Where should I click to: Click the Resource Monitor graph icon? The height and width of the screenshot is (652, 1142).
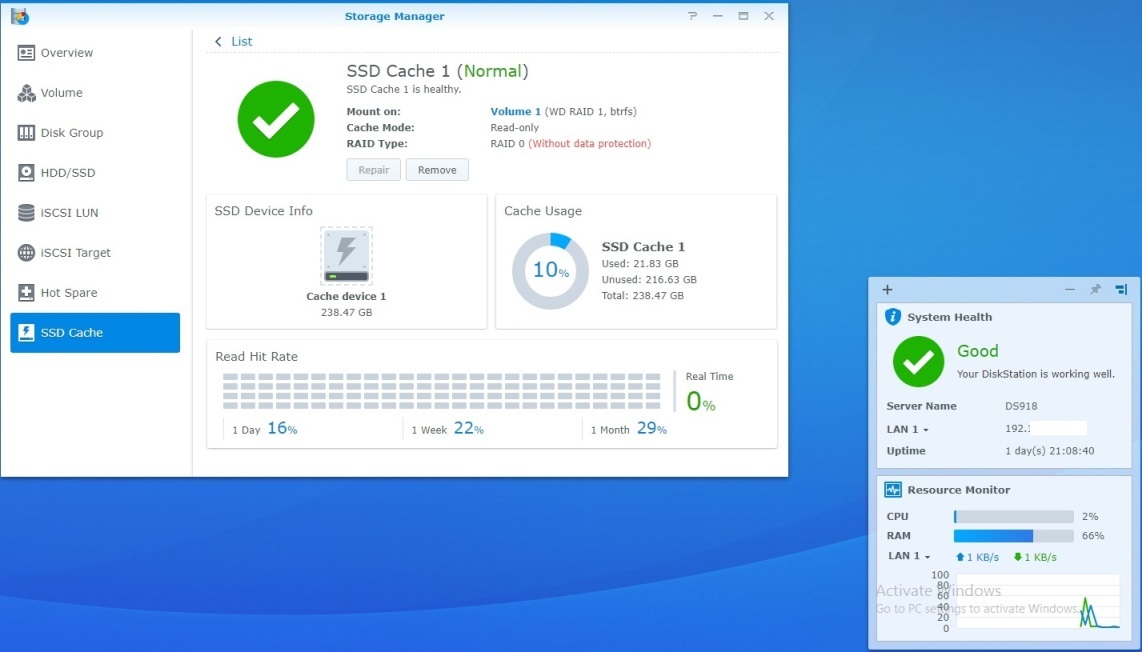[893, 490]
